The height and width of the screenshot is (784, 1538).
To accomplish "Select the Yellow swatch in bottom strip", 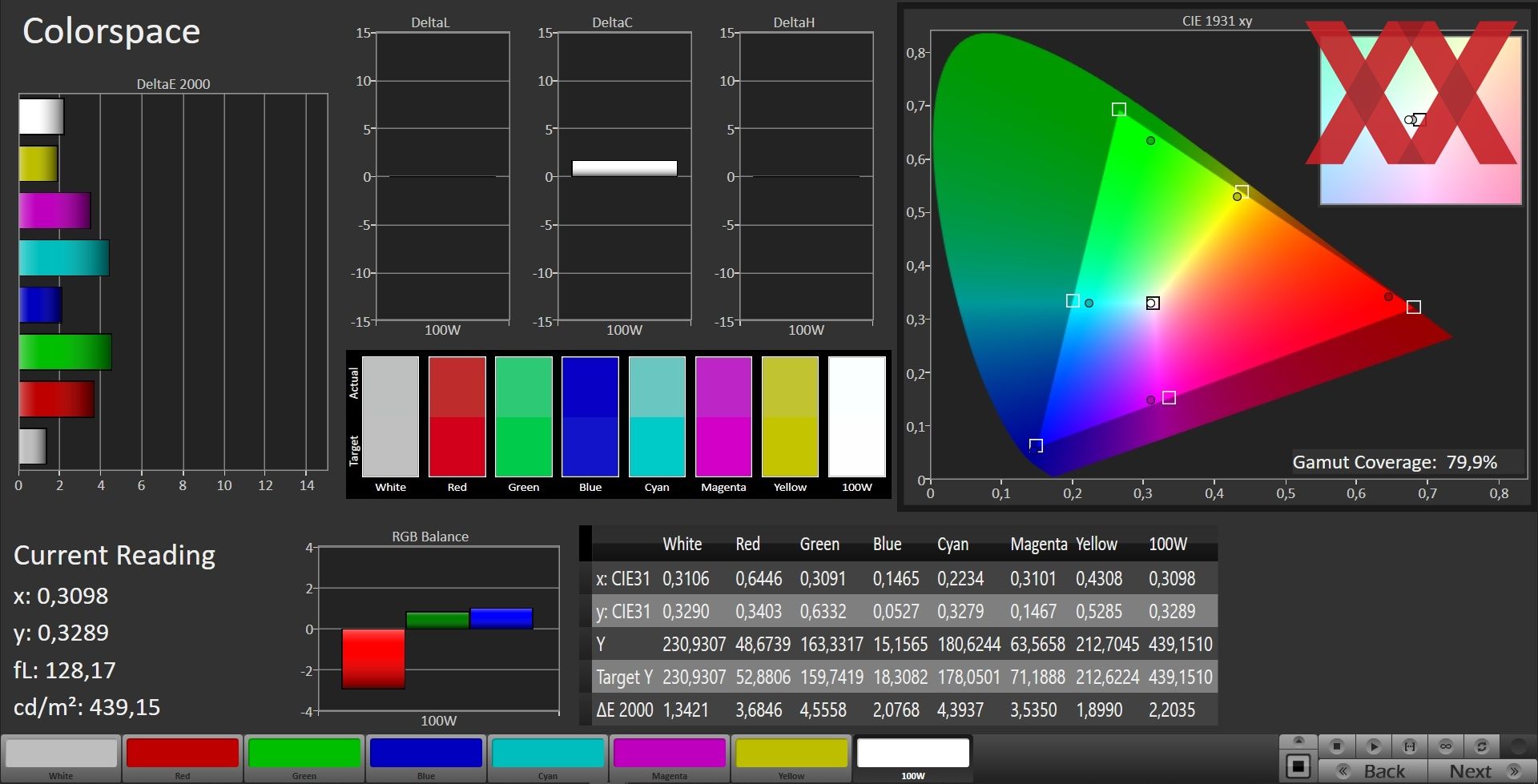I will tap(791, 758).
